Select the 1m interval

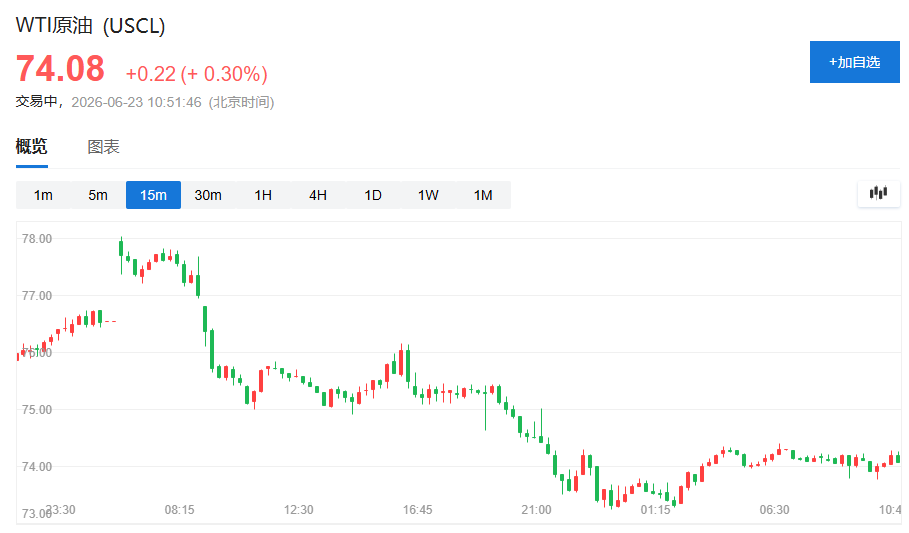click(x=43, y=195)
